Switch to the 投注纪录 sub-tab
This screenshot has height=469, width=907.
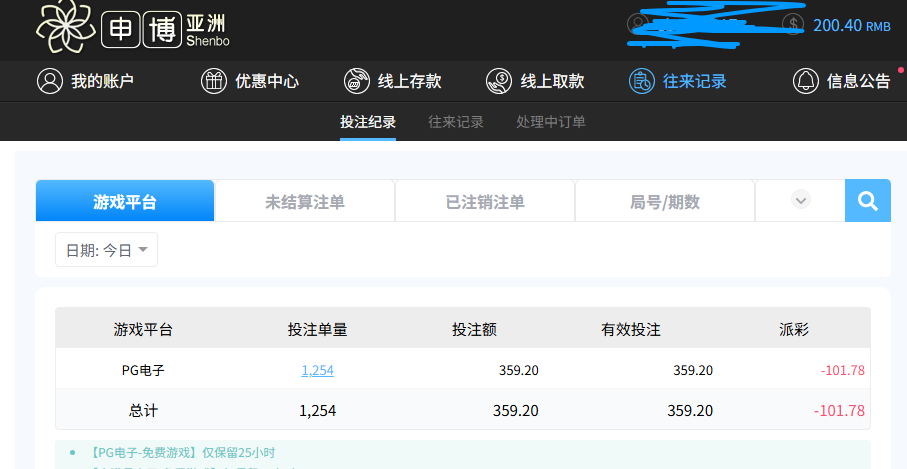pos(368,122)
